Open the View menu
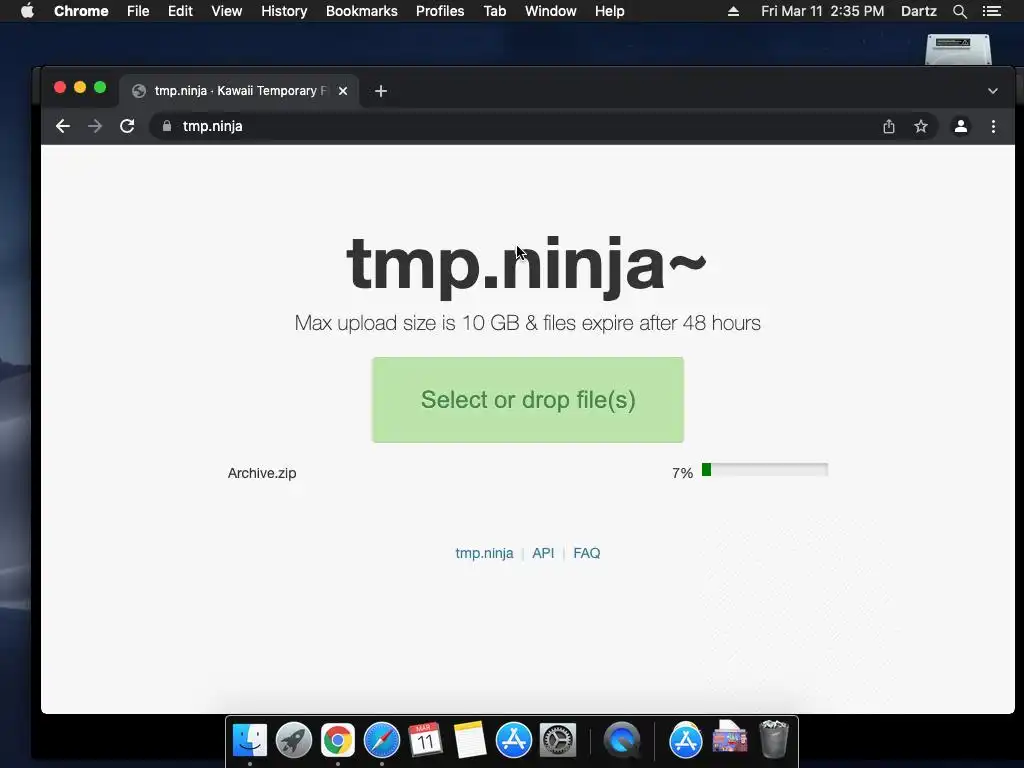The image size is (1024, 768). [227, 11]
